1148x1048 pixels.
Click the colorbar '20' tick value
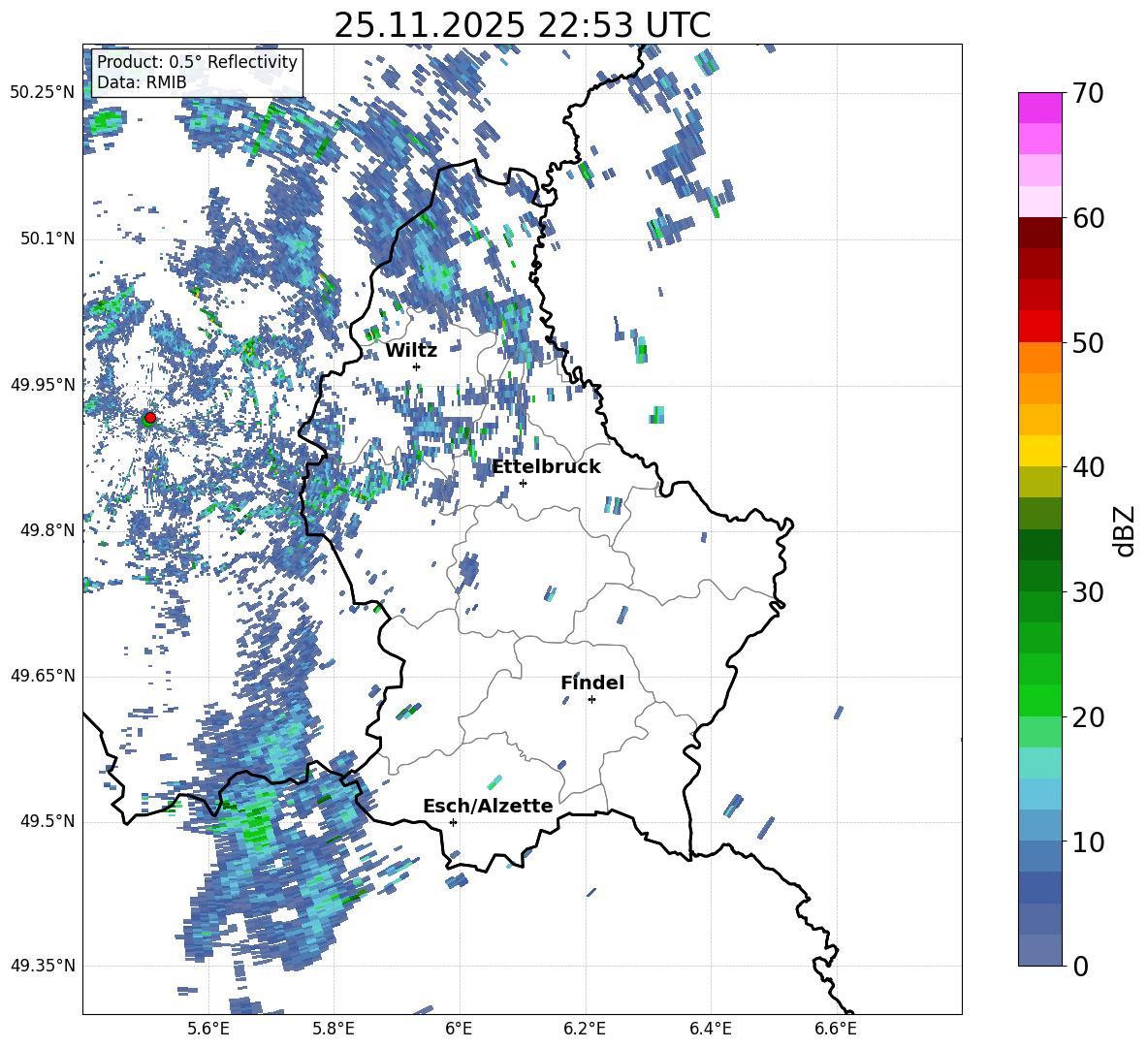coord(1088,717)
